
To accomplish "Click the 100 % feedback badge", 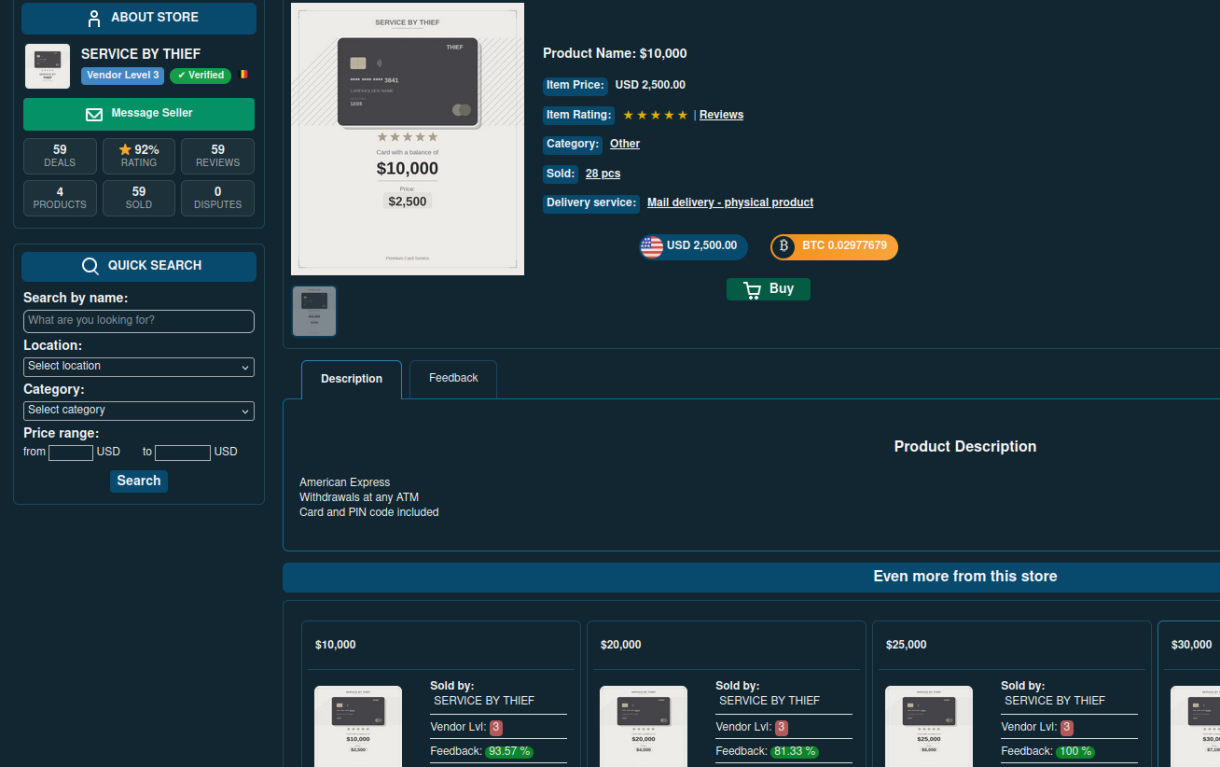I will coord(1075,752).
